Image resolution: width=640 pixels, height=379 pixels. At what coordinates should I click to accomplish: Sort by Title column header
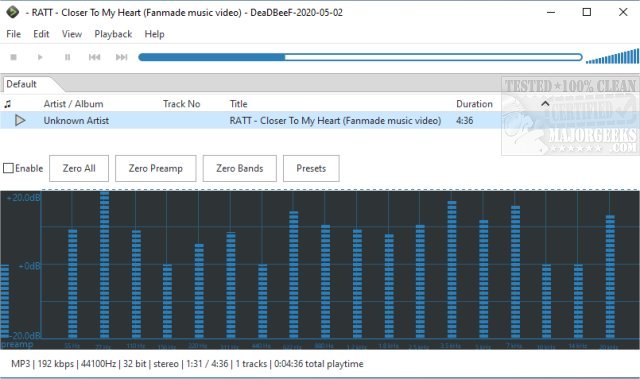[x=238, y=104]
